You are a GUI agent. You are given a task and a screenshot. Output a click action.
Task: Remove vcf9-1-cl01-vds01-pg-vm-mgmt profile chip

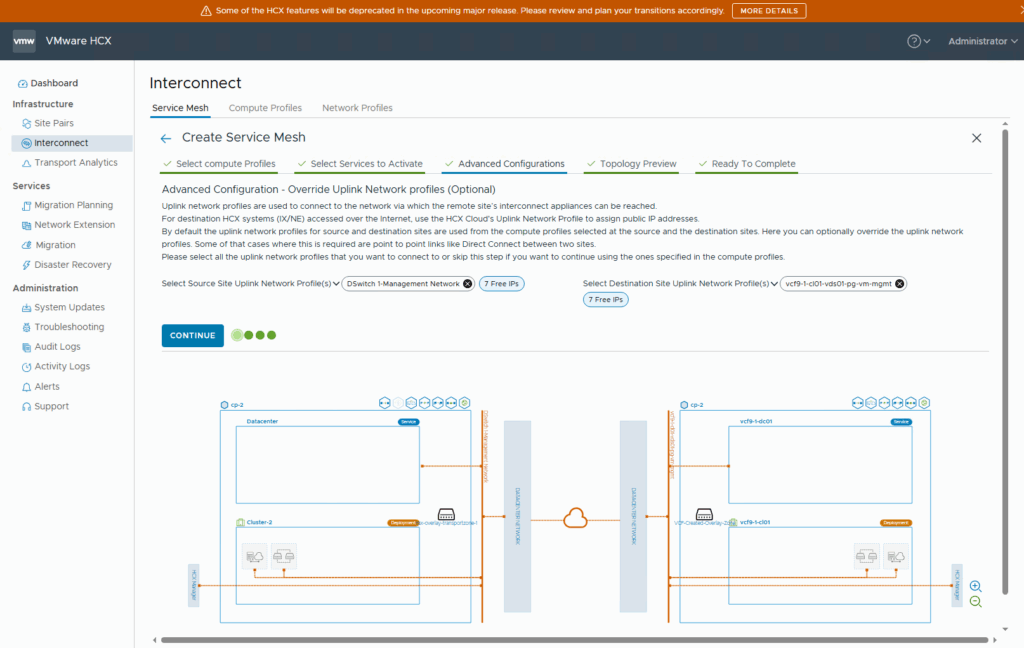tap(899, 284)
